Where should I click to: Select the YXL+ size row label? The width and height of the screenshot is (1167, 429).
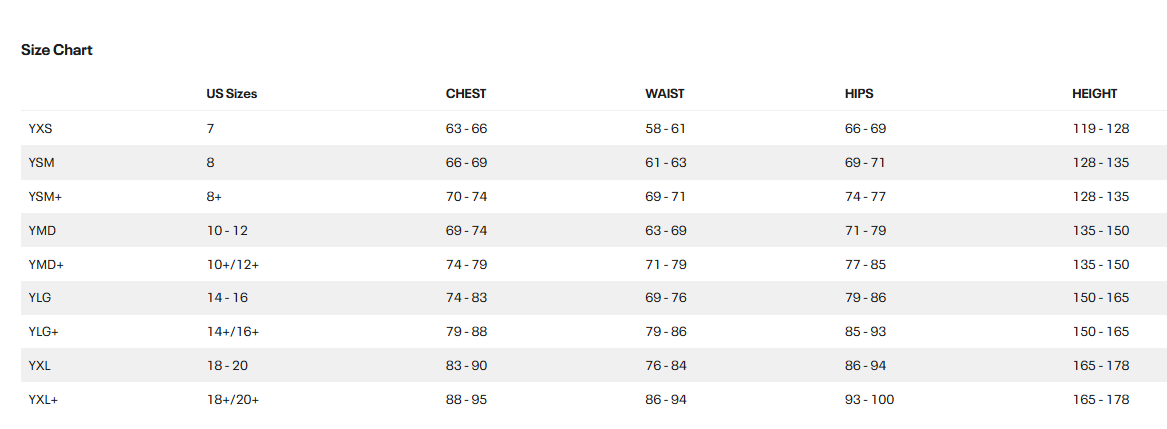(x=45, y=400)
